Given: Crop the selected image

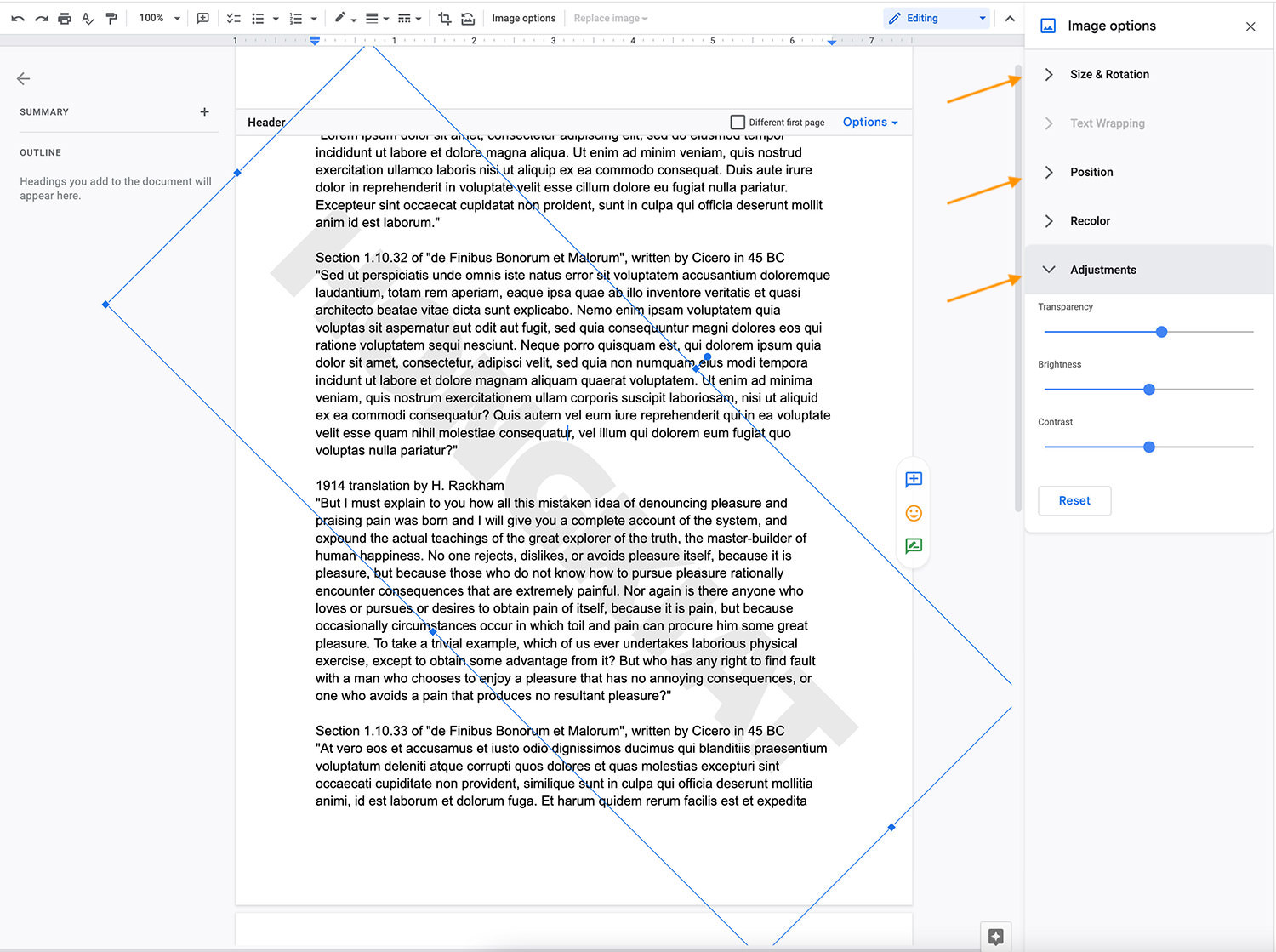Looking at the screenshot, I should (x=444, y=18).
